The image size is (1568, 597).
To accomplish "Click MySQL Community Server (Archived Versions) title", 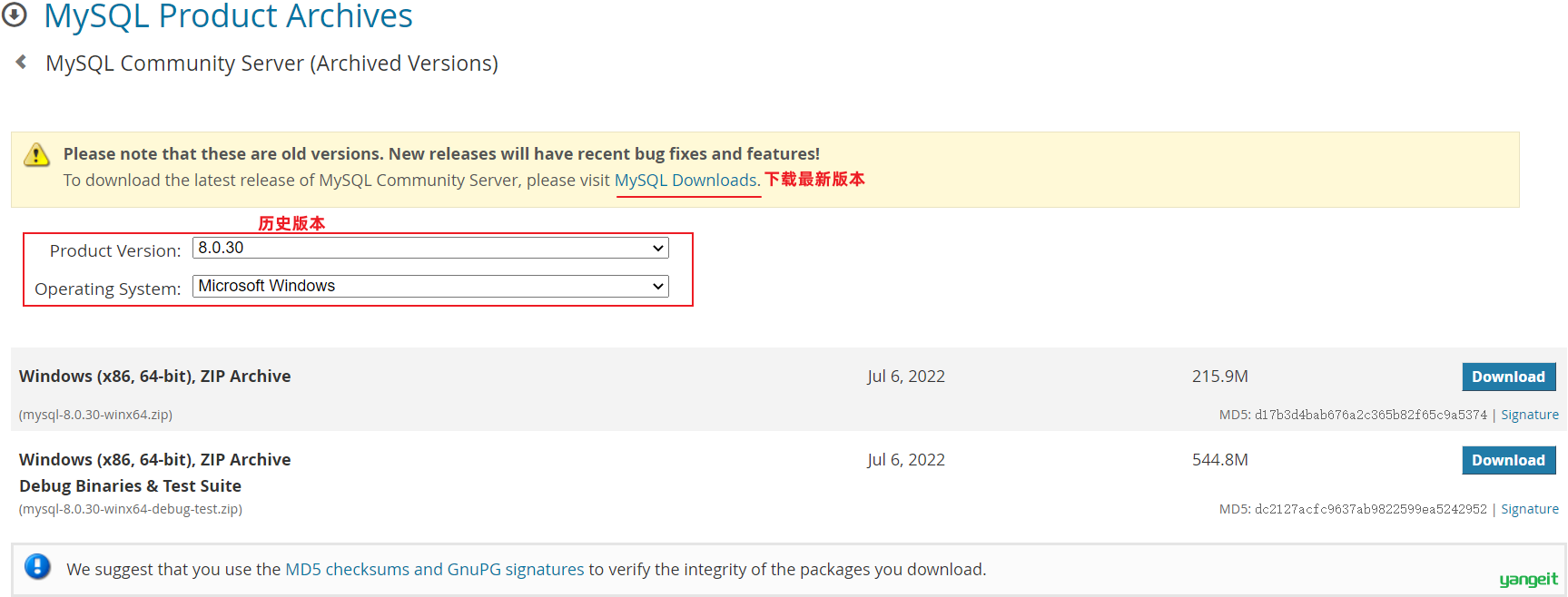I will click(271, 64).
